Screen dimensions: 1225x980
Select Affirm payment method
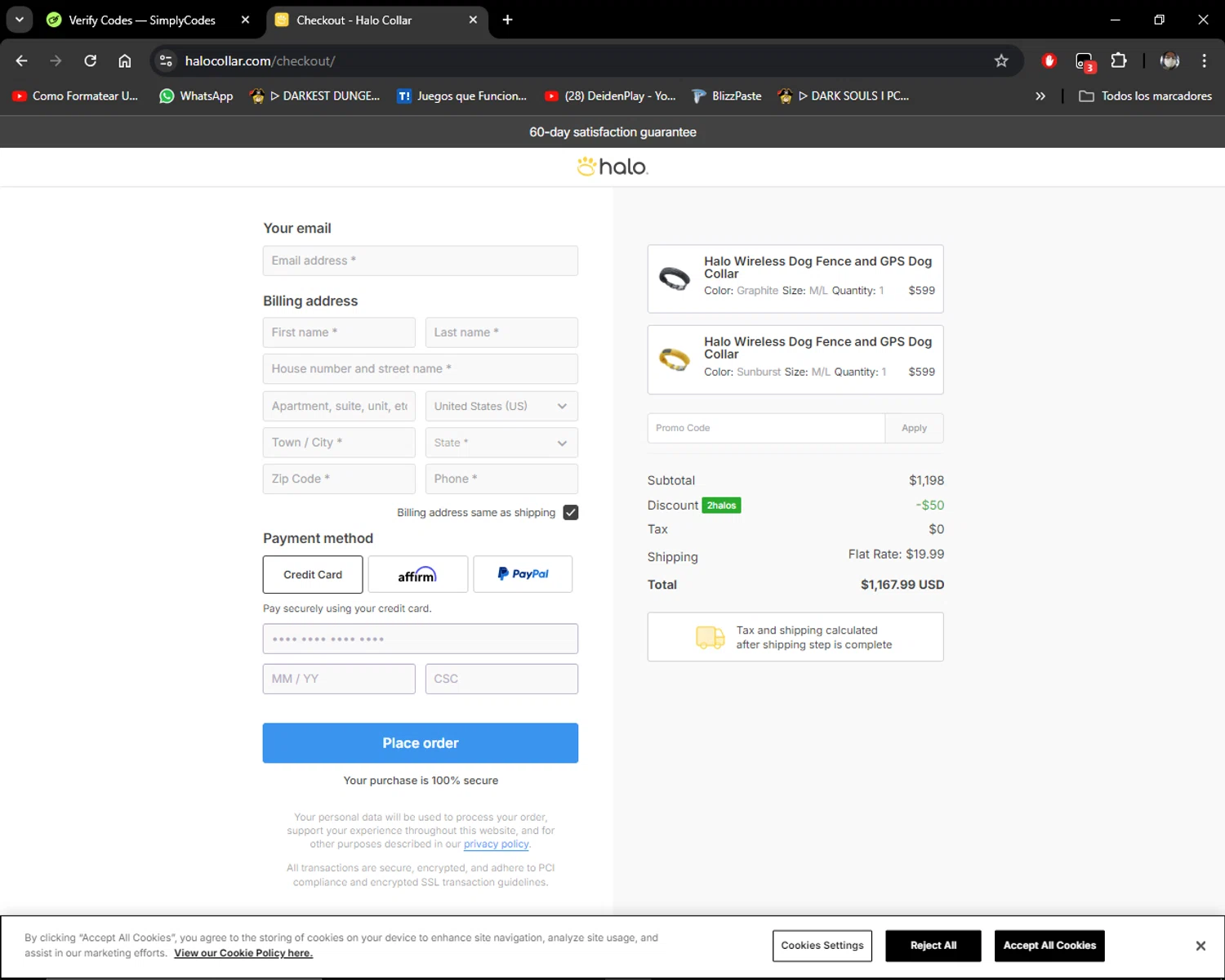[x=418, y=575]
